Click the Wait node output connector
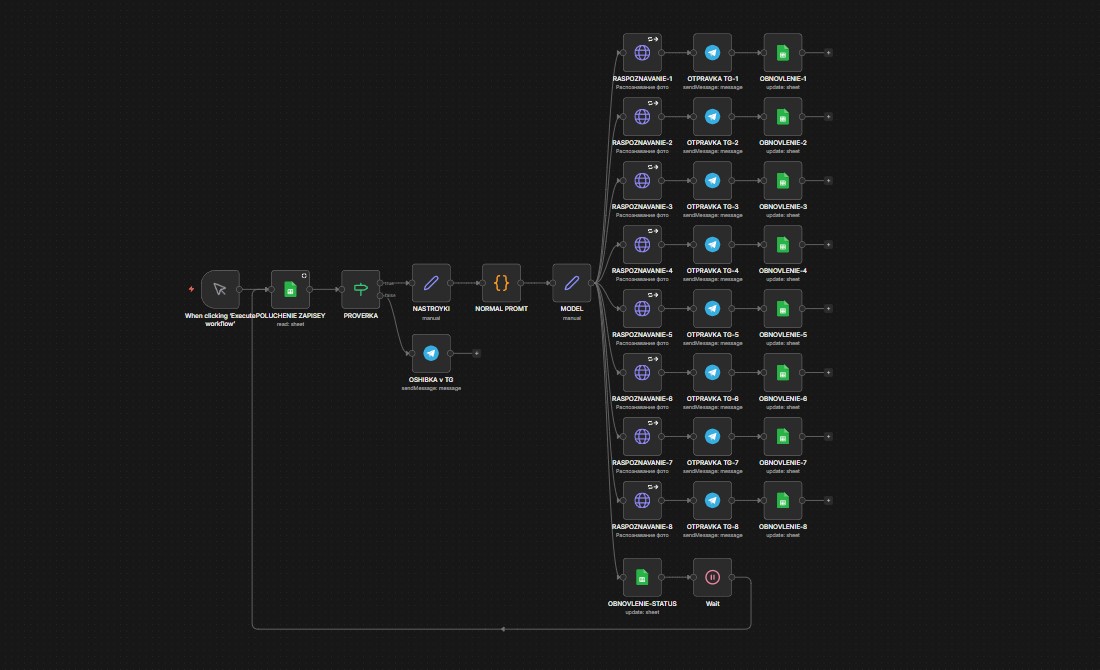This screenshot has width=1100, height=670. 733,577
